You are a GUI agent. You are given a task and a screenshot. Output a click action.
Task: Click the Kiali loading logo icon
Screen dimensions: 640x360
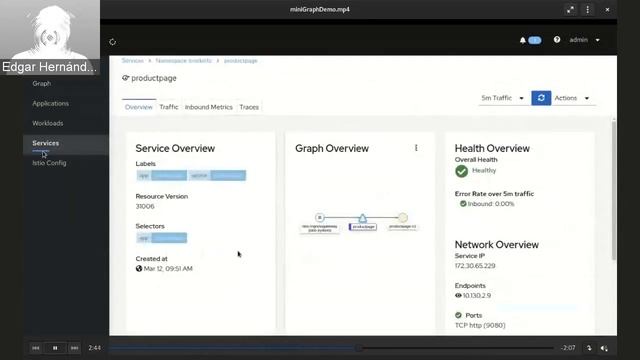(113, 42)
